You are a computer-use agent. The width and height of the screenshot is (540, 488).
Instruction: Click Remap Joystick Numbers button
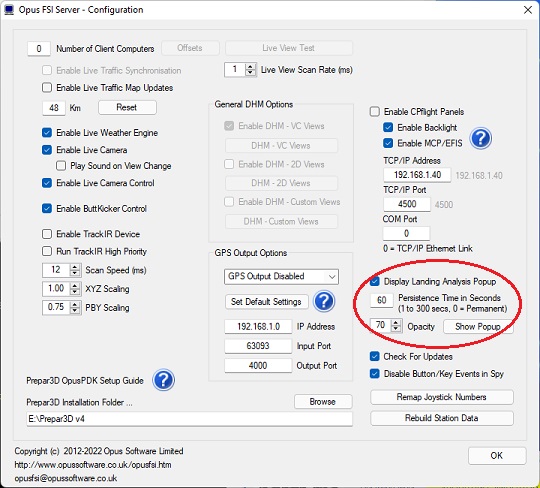point(442,397)
